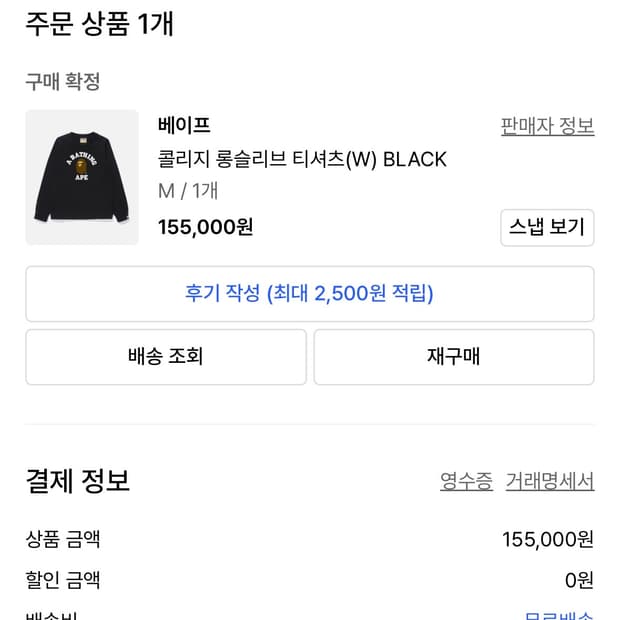The width and height of the screenshot is (620, 620).
Task: Click the 0원 discount amount
Action: point(578,580)
